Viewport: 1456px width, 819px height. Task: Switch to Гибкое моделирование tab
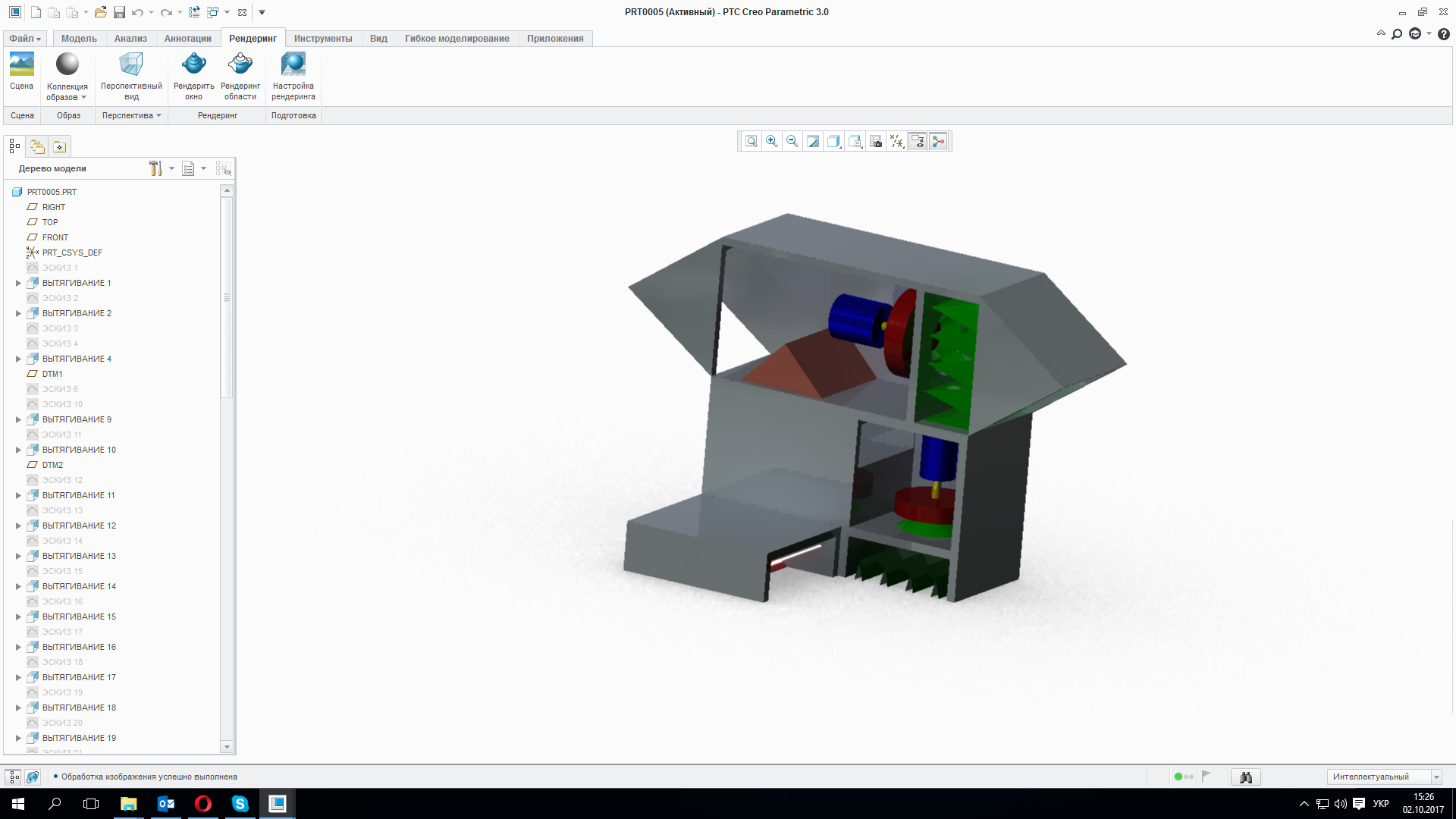click(457, 39)
